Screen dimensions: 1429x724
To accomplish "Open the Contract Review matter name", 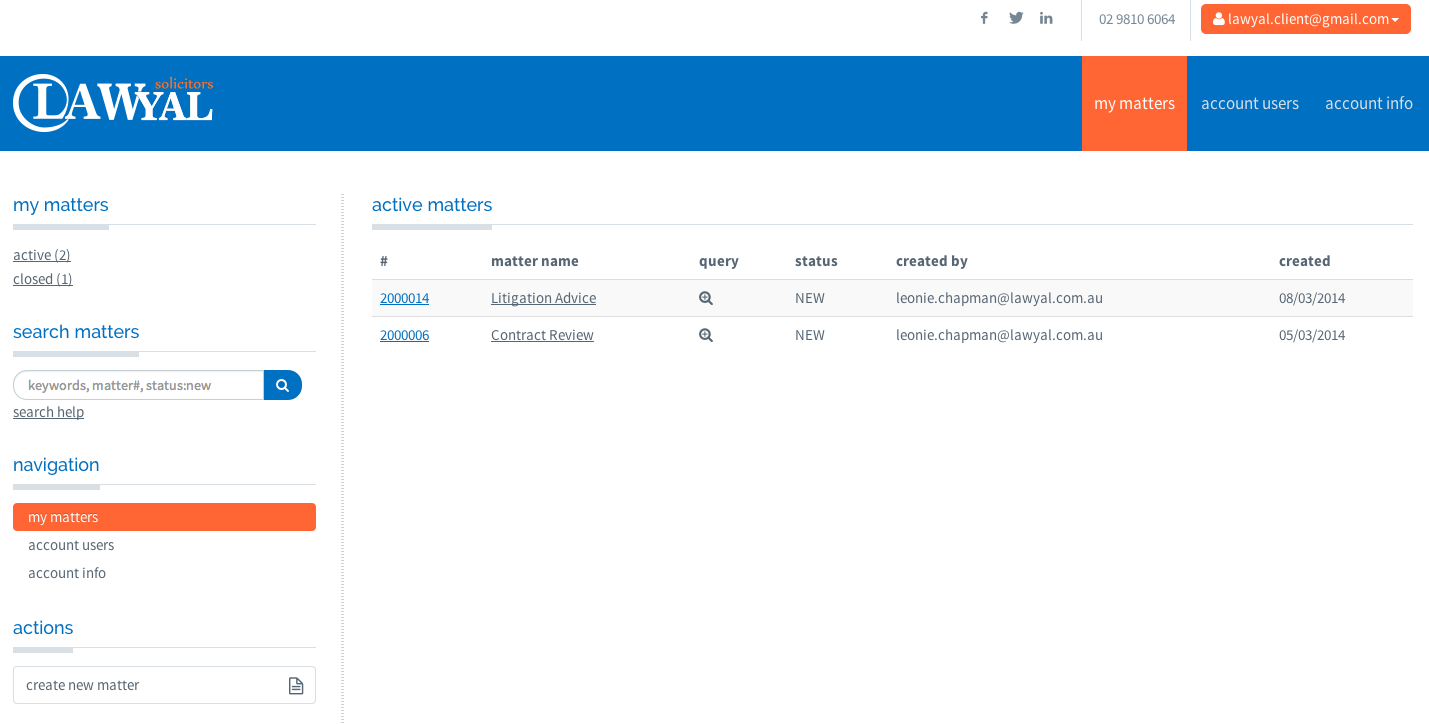I will [x=542, y=335].
